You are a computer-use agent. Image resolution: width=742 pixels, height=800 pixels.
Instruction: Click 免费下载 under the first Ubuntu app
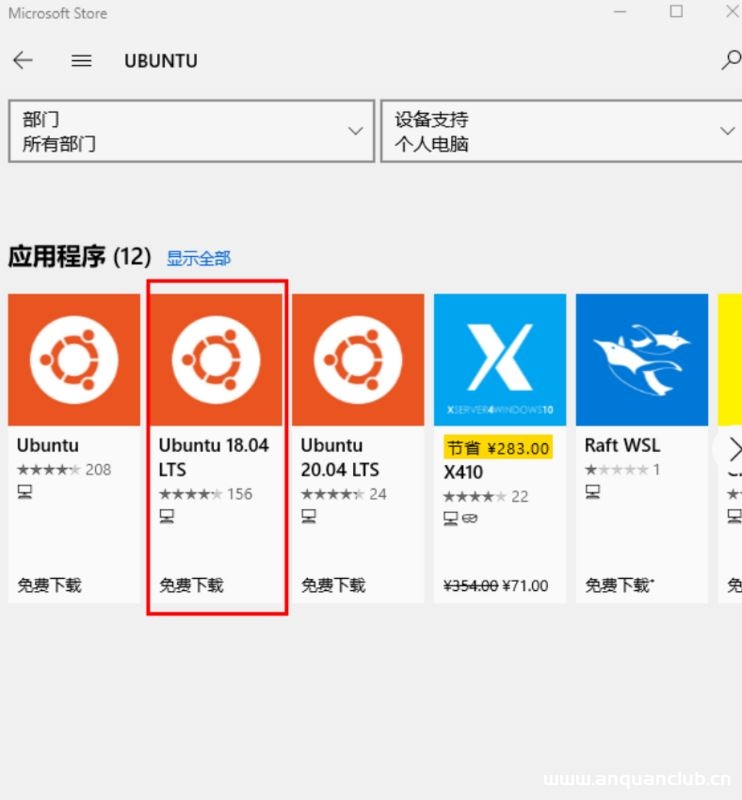click(x=50, y=585)
